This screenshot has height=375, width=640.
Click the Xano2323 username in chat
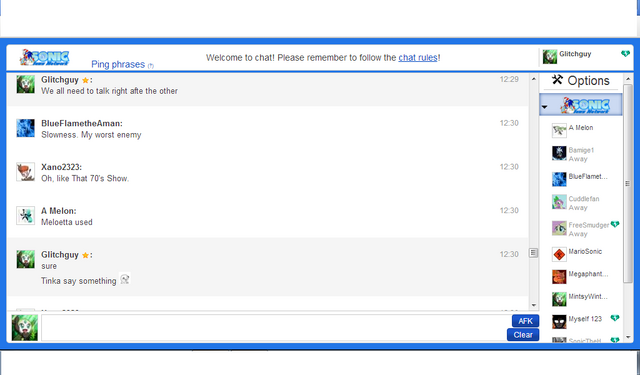(61, 167)
